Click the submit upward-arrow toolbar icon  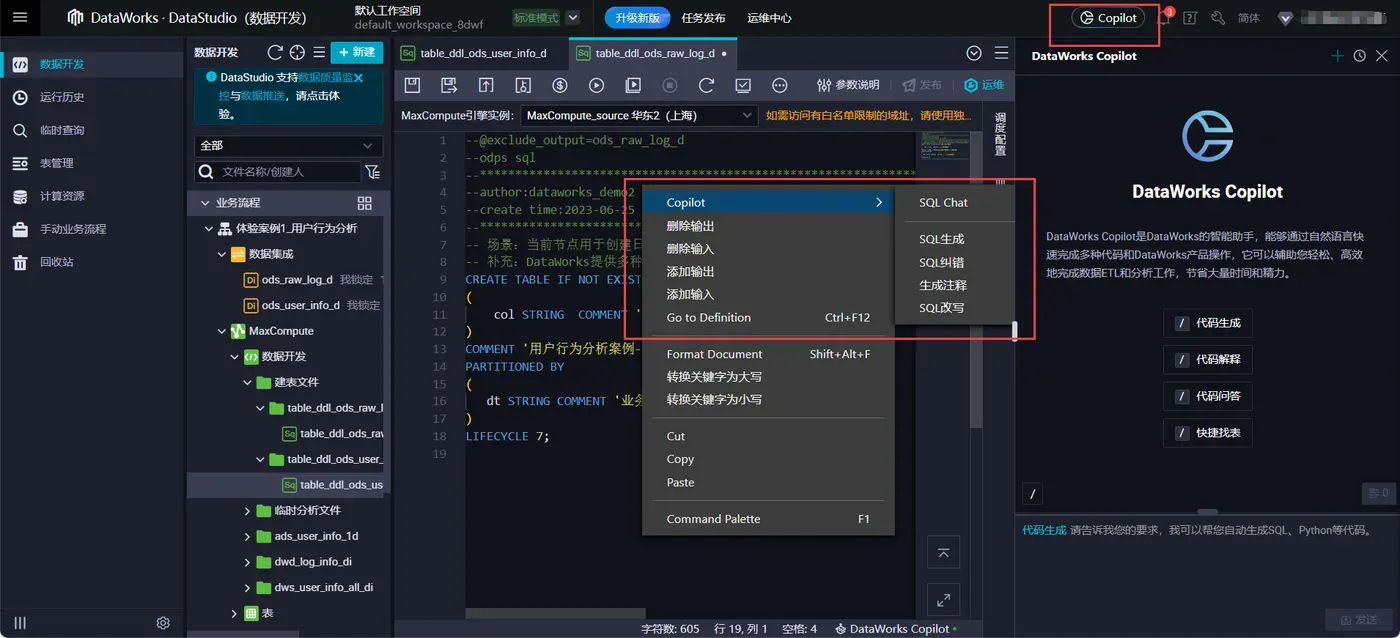coord(486,85)
